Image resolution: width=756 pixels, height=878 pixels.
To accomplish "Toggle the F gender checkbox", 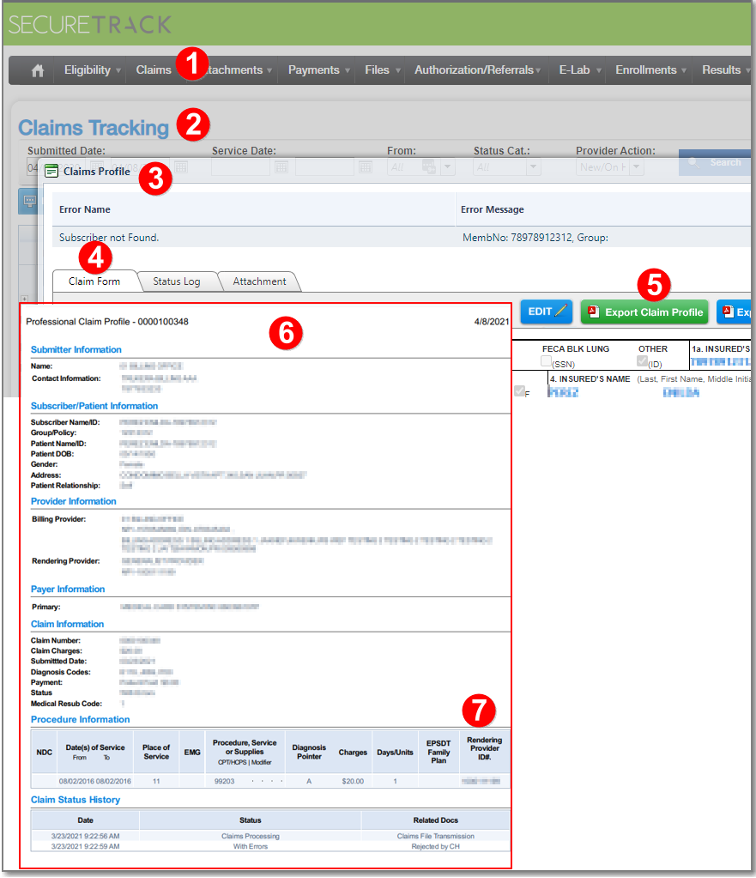I will click(x=519, y=391).
